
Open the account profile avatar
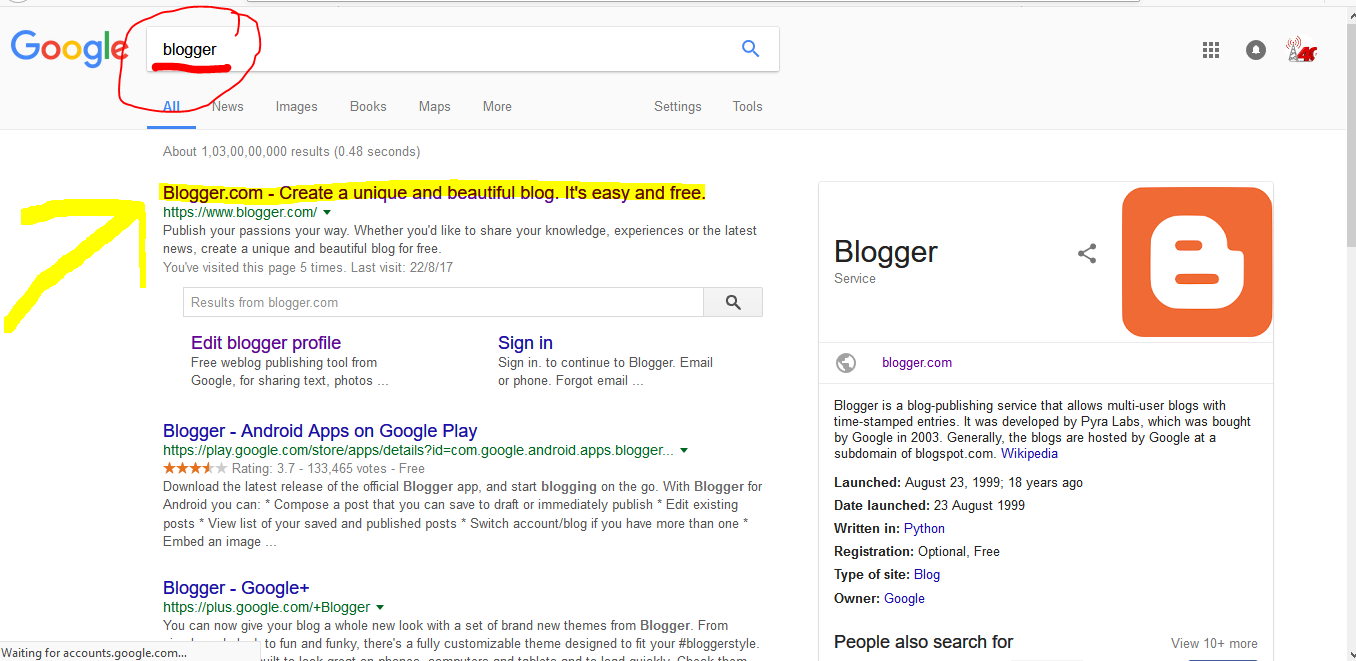pos(1302,50)
